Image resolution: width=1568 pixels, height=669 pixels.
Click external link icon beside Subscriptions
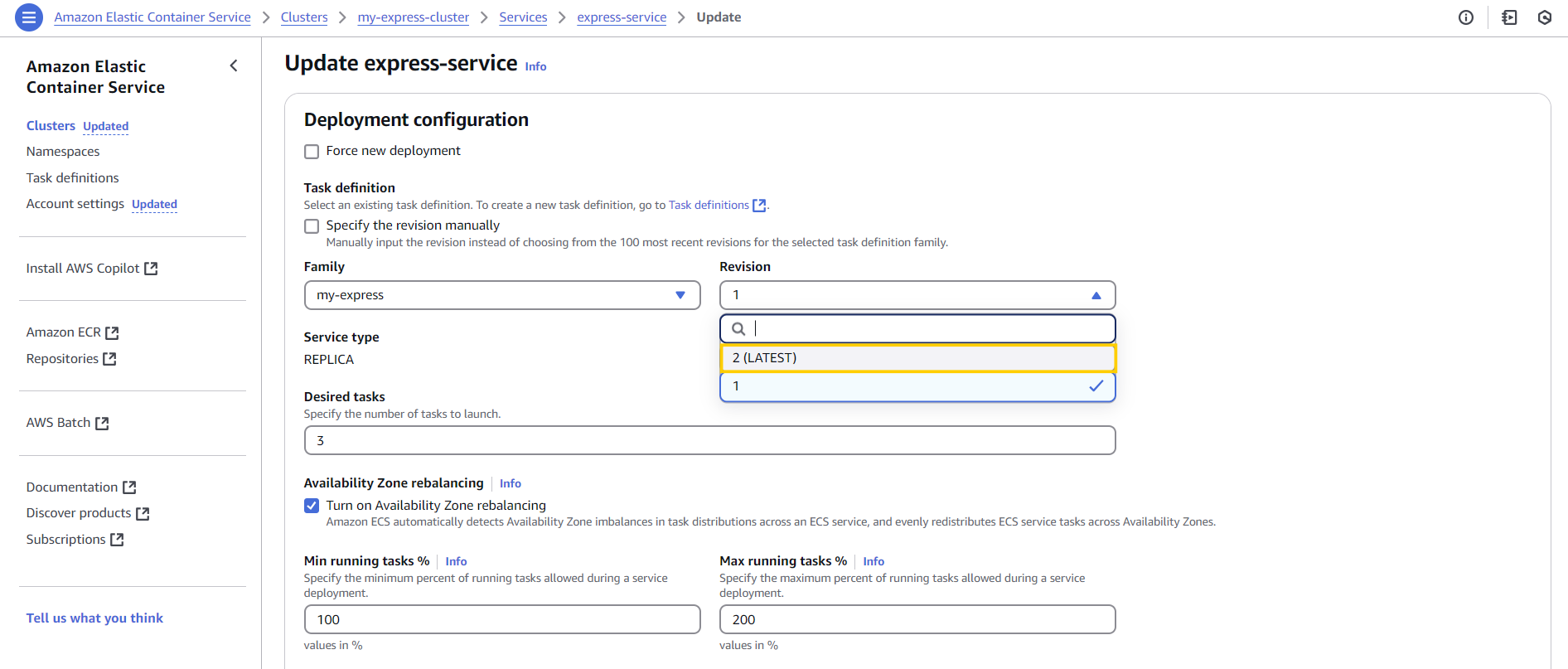117,540
